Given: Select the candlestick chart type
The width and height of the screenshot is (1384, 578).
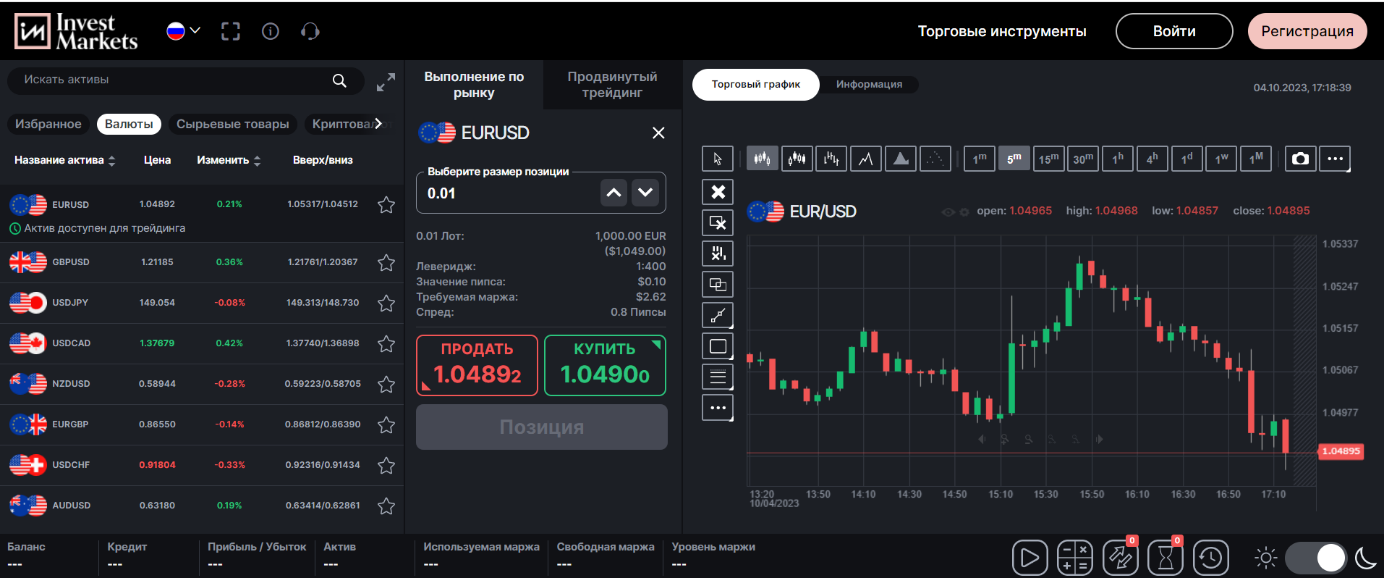Looking at the screenshot, I should pos(760,158).
